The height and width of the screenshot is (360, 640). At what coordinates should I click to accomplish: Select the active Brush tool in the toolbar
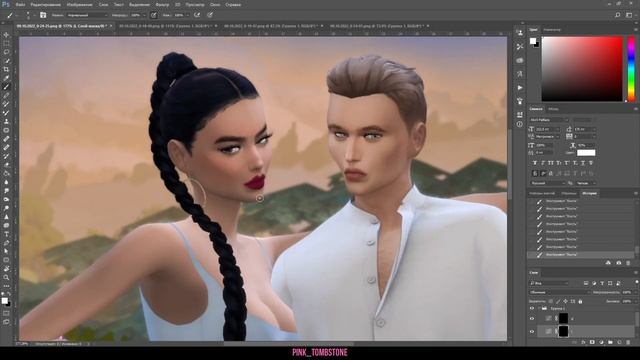[6, 87]
